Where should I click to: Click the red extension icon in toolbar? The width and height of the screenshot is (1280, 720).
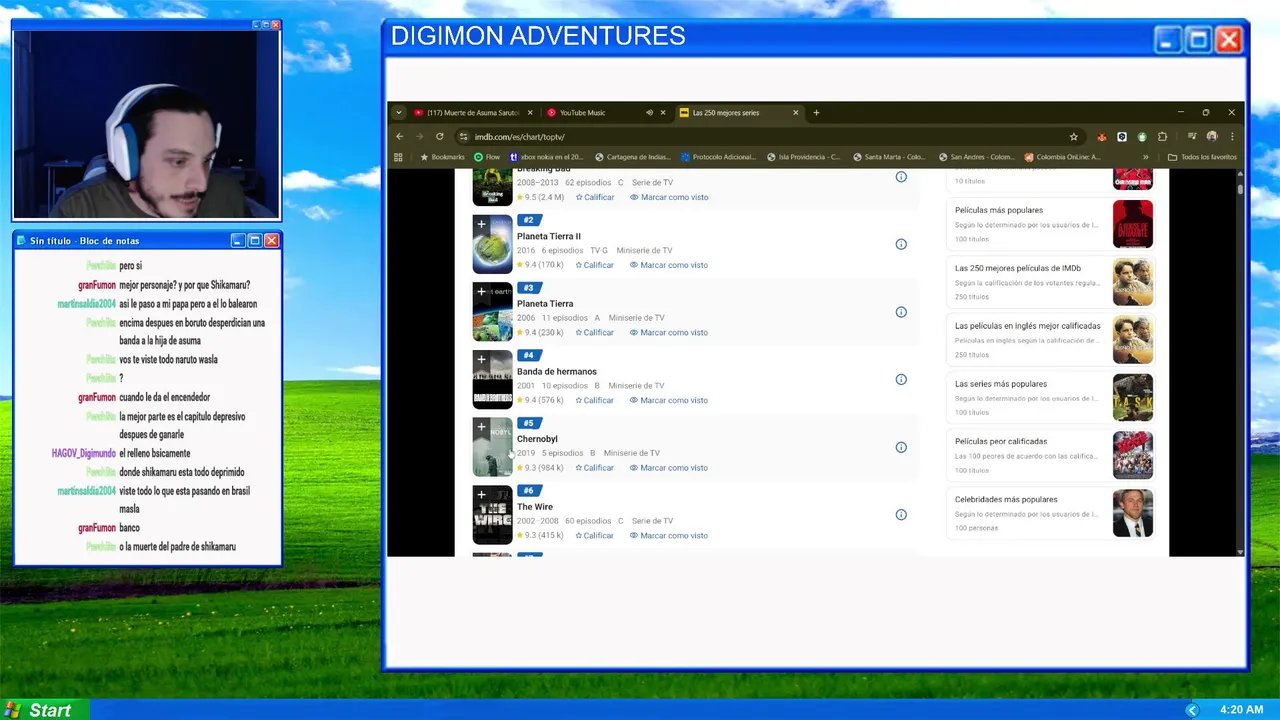pyautogui.click(x=1102, y=137)
